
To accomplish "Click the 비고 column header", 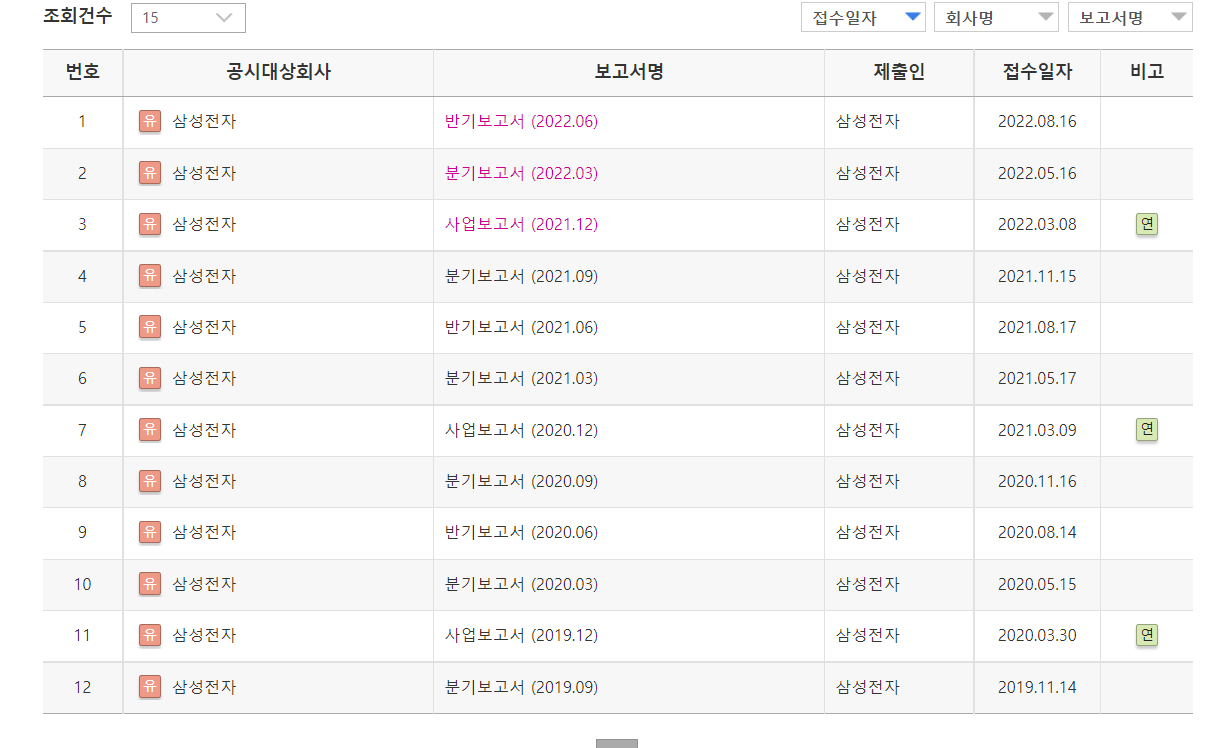I will pyautogui.click(x=1147, y=72).
